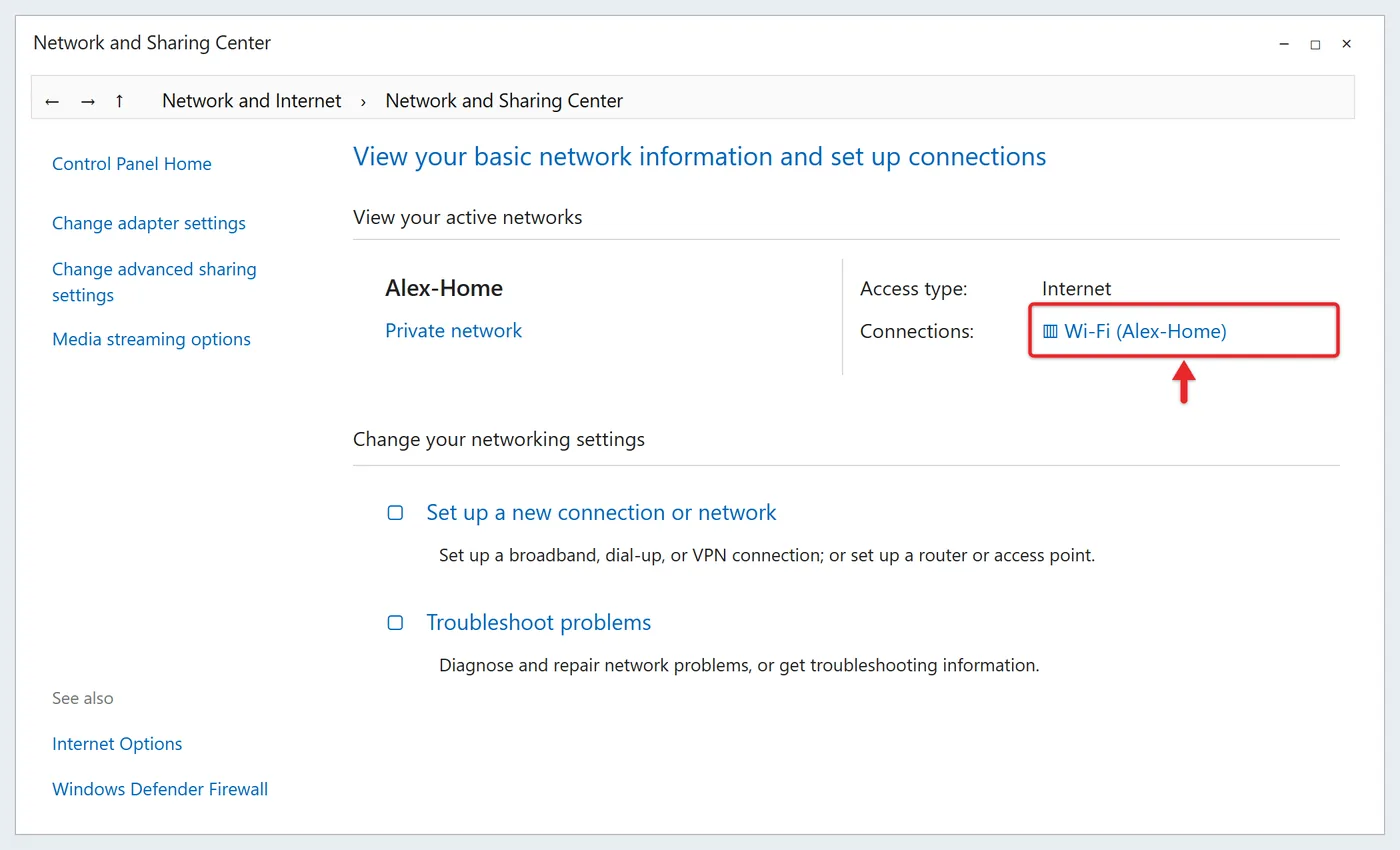The width and height of the screenshot is (1400, 850).
Task: Close the Network and Sharing Center window
Action: (1346, 44)
